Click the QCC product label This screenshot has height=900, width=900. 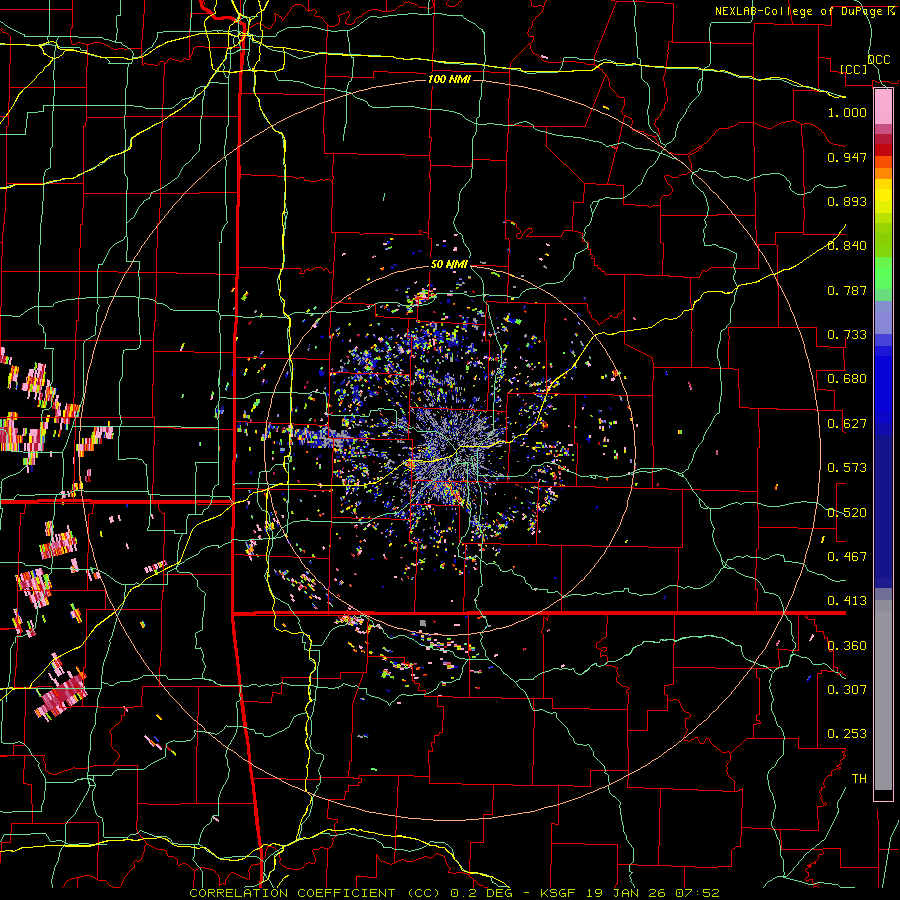click(878, 60)
